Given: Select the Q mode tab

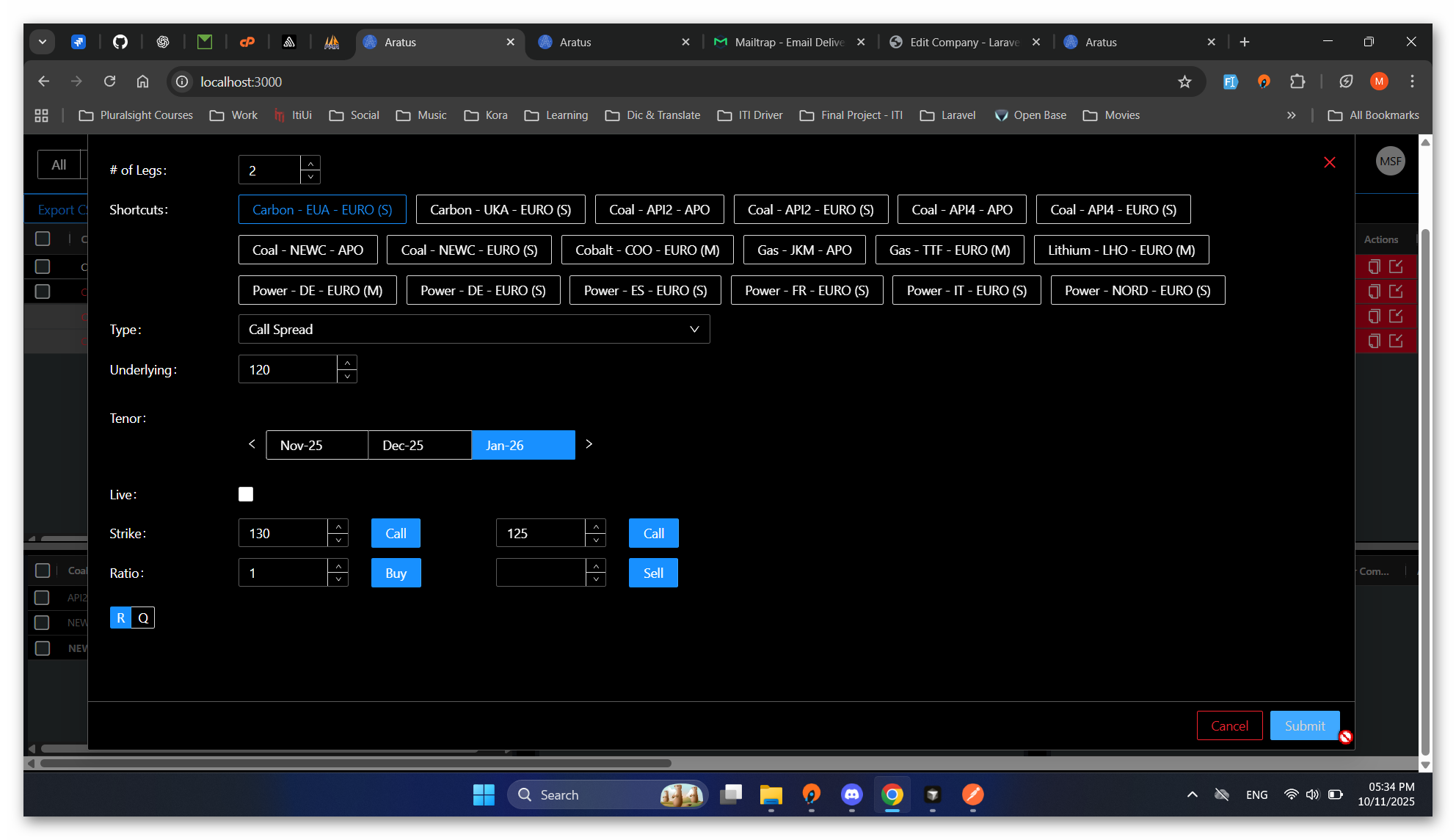Looking at the screenshot, I should 143,618.
